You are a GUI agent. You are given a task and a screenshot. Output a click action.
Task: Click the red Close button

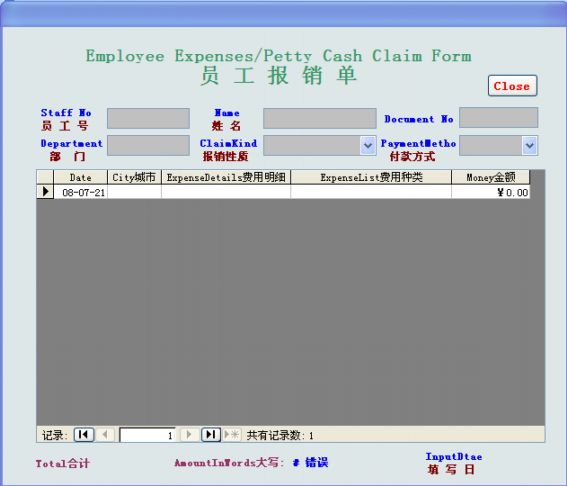pos(512,86)
